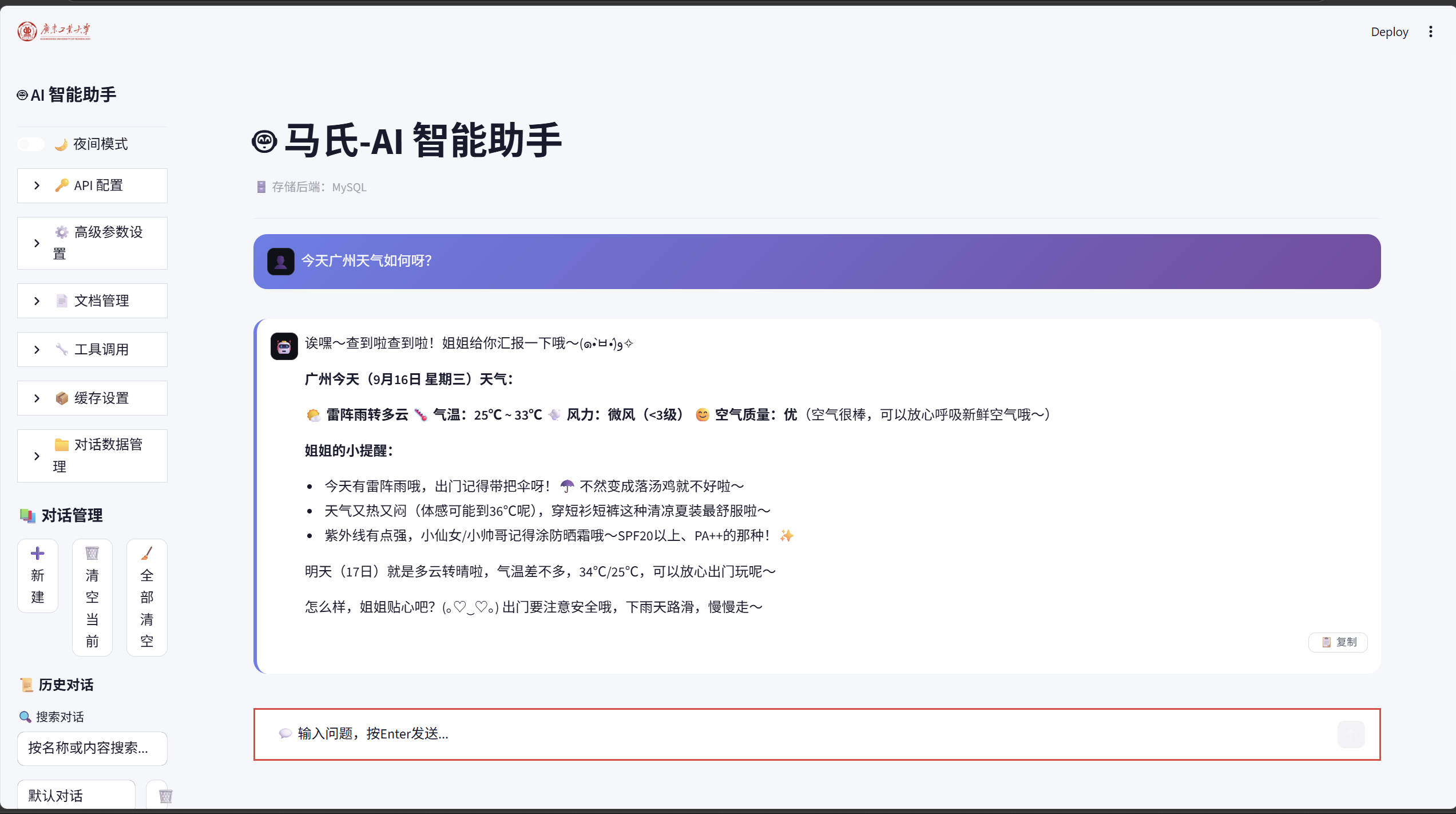Click the AI 智能助手 sidebar title
1456x814 pixels.
[67, 95]
